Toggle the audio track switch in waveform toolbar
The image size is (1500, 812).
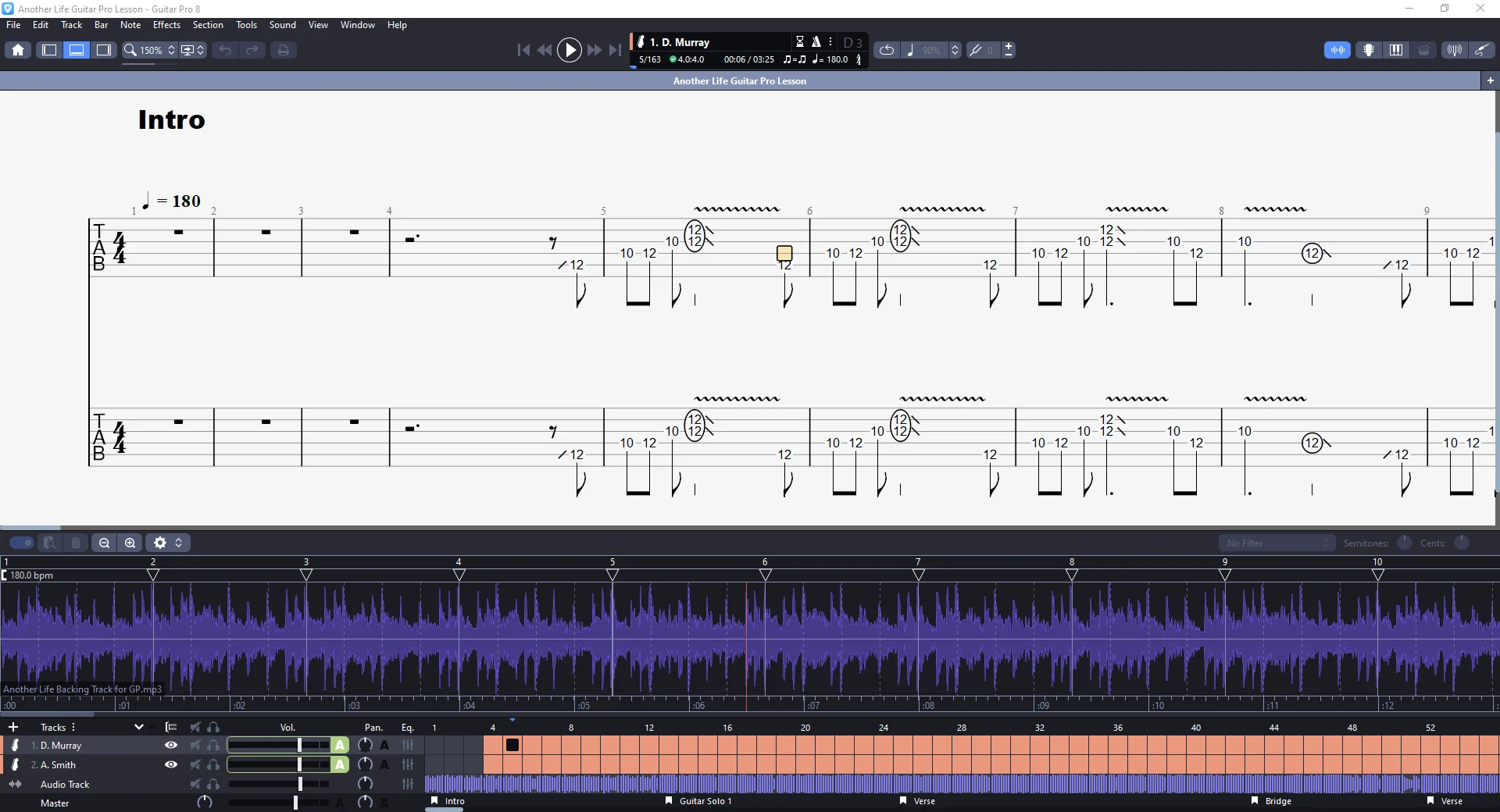coord(21,543)
